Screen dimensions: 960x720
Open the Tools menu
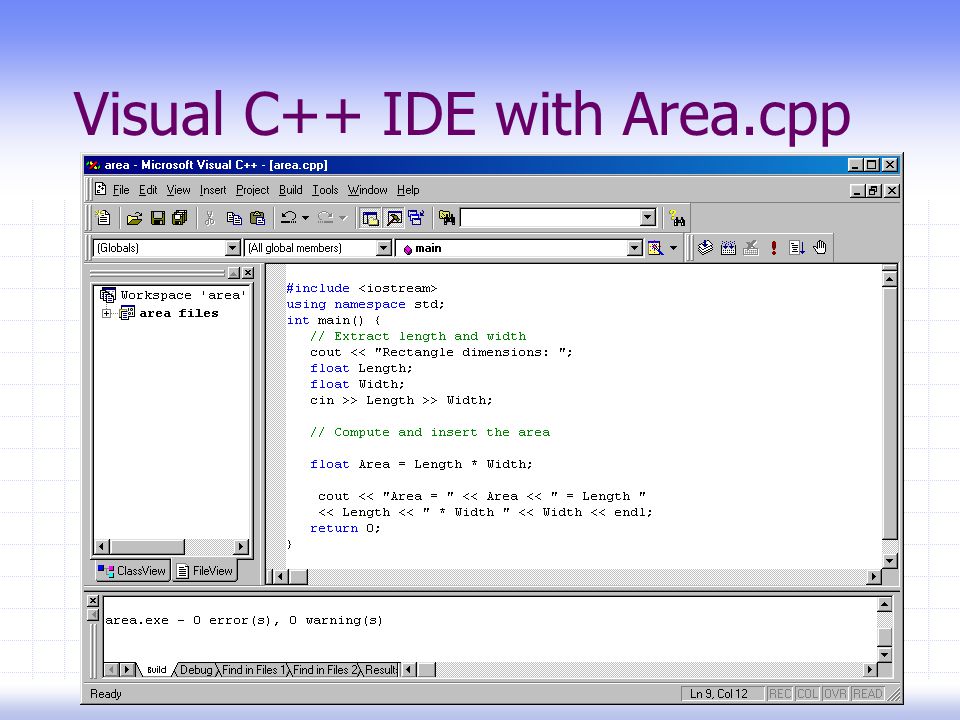coord(325,190)
